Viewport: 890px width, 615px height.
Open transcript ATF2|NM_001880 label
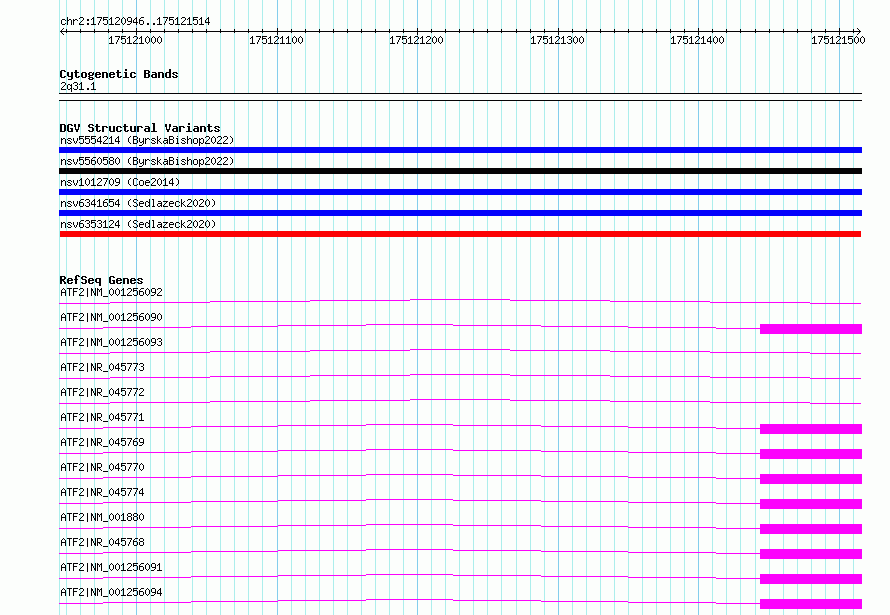102,517
